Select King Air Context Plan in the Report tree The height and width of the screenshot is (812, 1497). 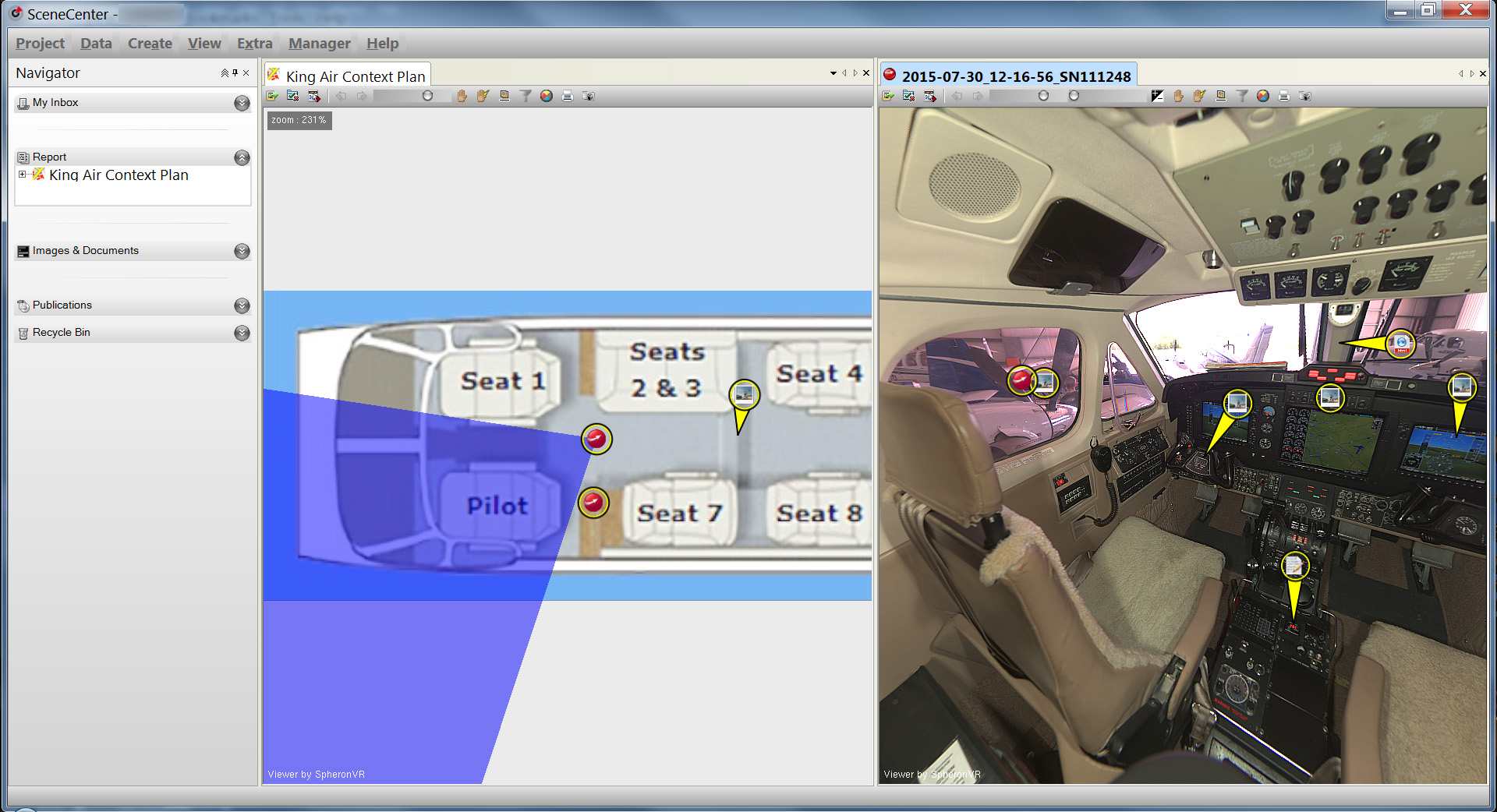pyautogui.click(x=119, y=175)
